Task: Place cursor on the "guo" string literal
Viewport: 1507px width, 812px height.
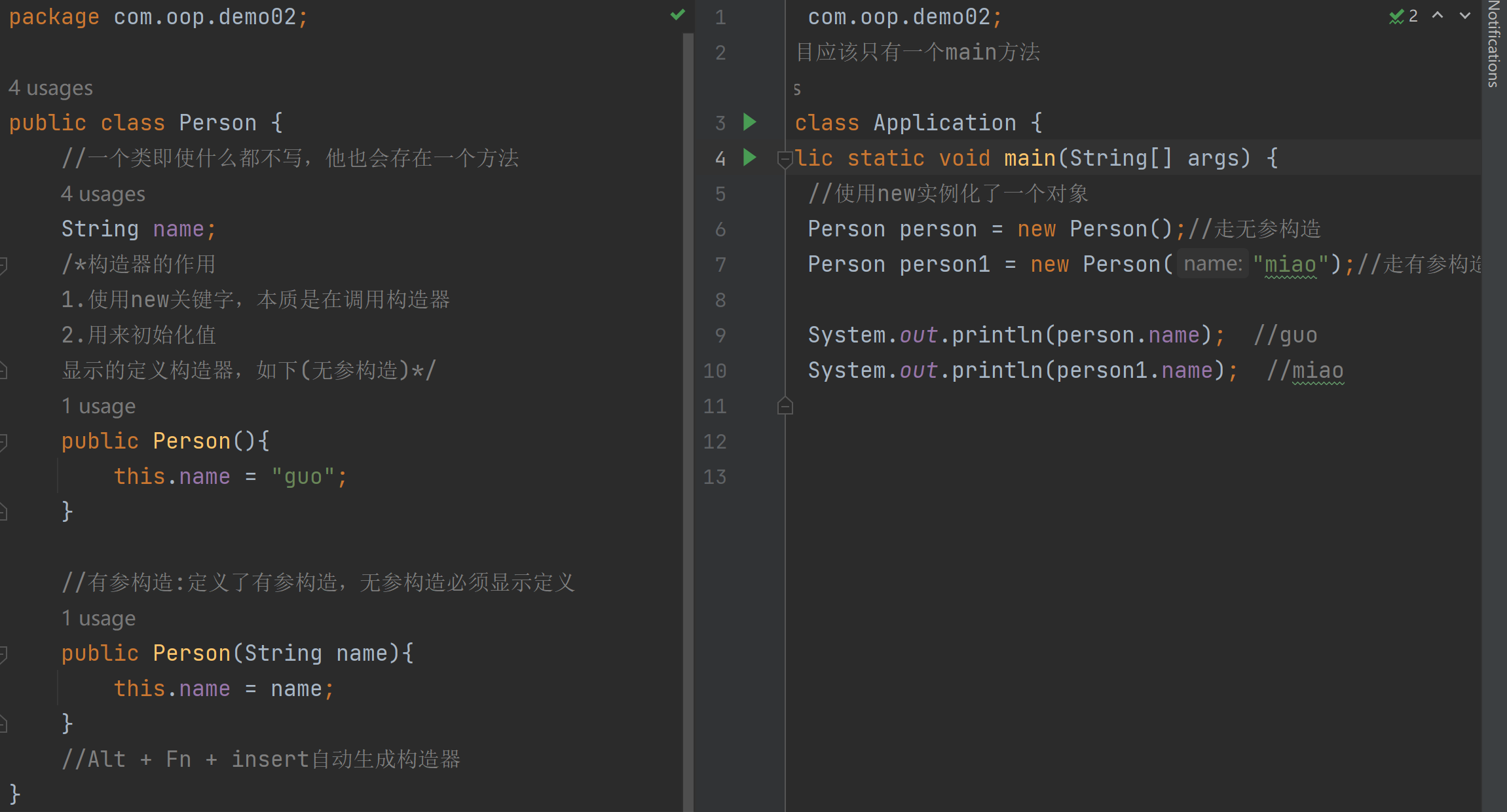Action: pyautogui.click(x=303, y=477)
